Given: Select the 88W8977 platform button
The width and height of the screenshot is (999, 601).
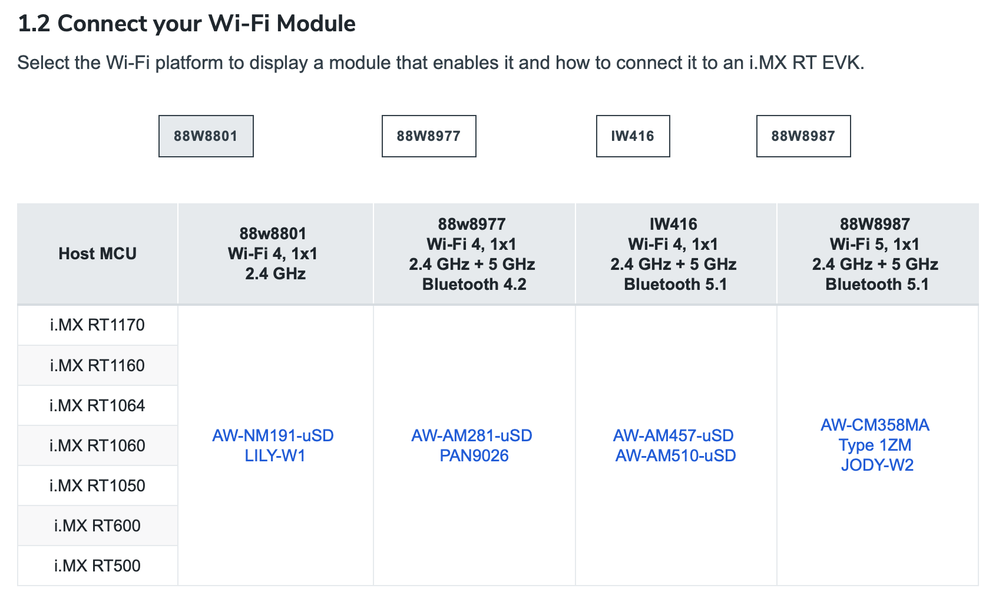Looking at the screenshot, I should pyautogui.click(x=428, y=136).
